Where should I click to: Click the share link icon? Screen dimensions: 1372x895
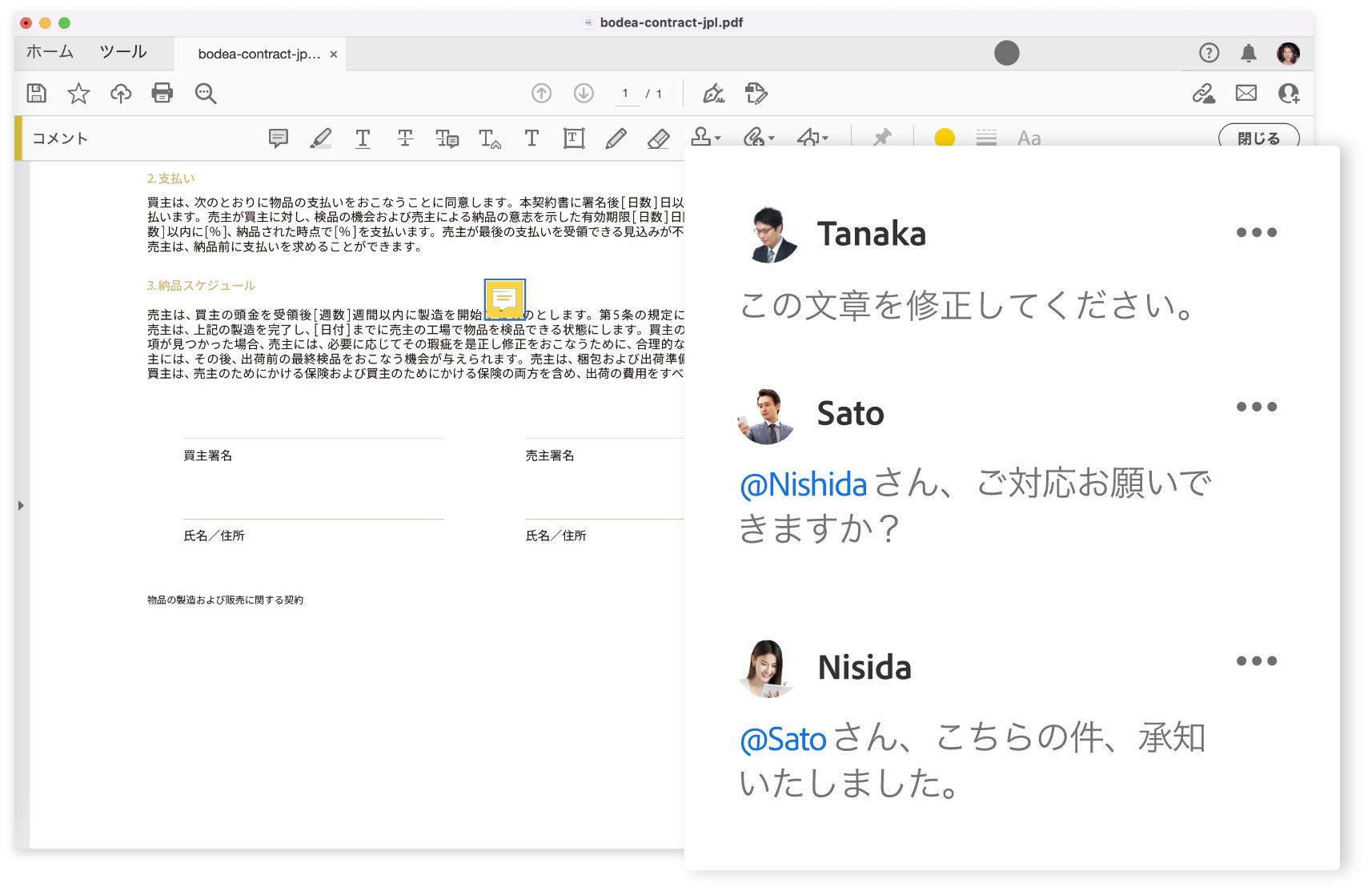coord(1203,94)
